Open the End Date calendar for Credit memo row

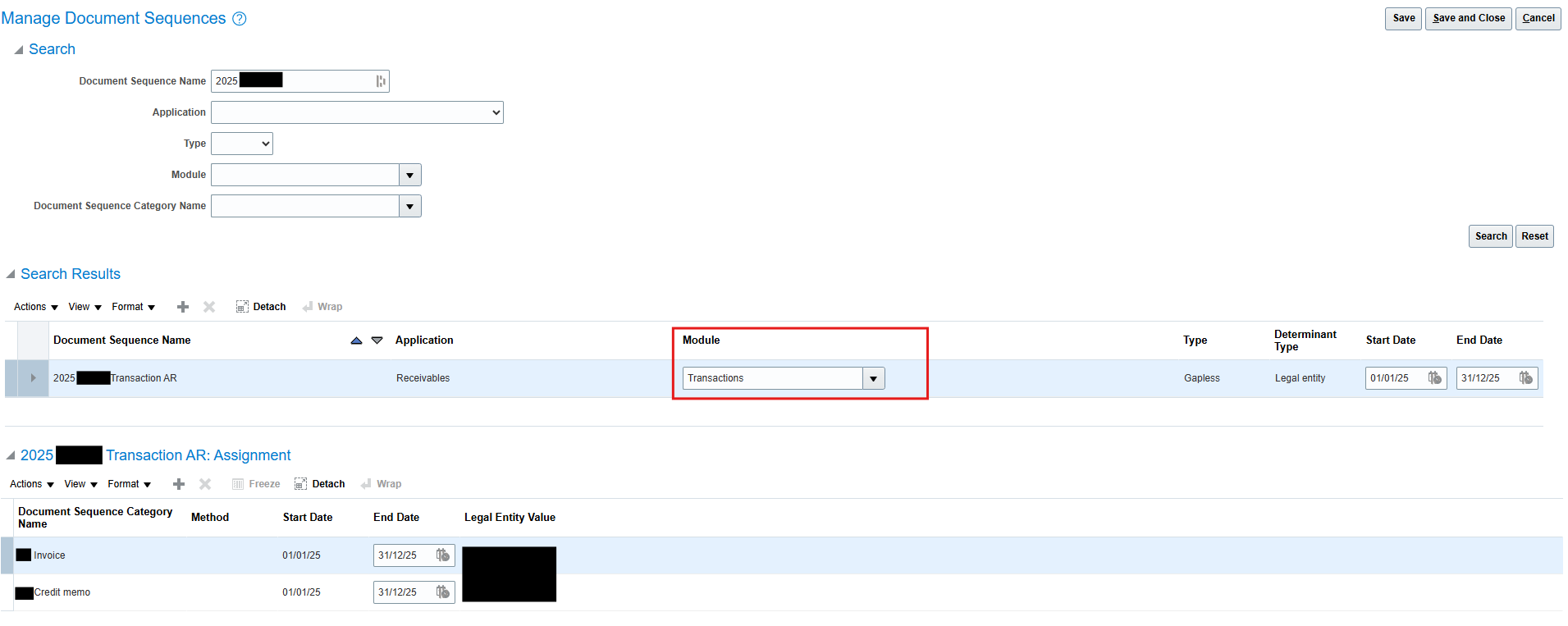[443, 592]
